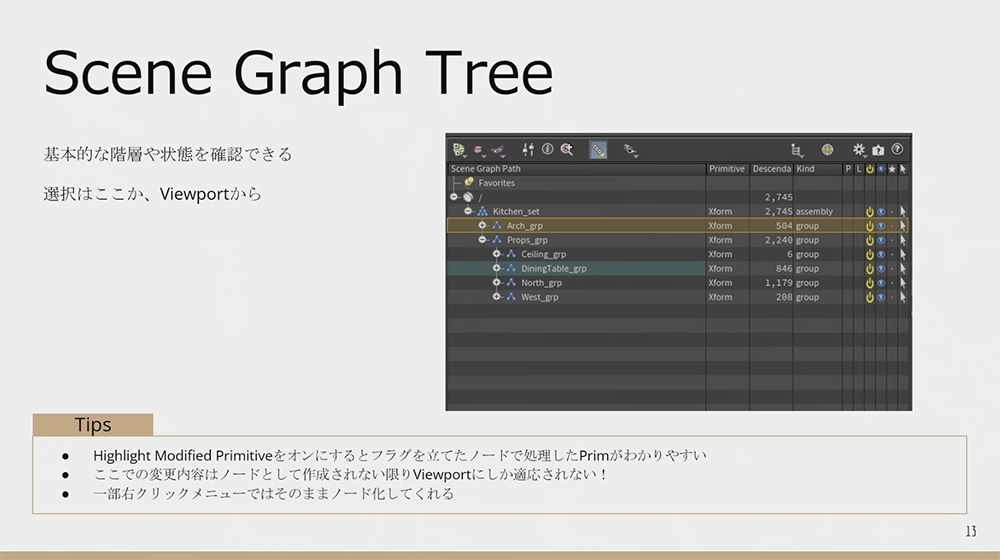Open the hierarchy tree options dropdown
The image size is (1000, 560).
(x=797, y=150)
